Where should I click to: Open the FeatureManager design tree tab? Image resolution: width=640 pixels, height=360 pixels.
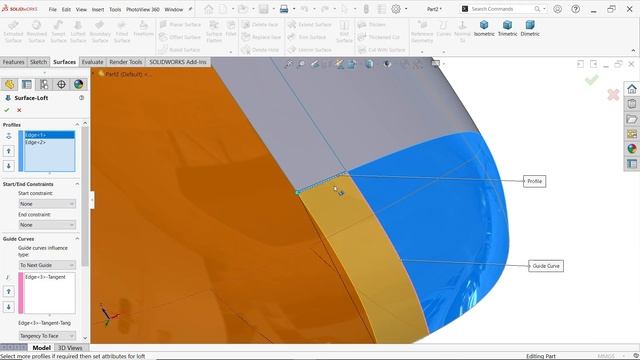point(10,84)
